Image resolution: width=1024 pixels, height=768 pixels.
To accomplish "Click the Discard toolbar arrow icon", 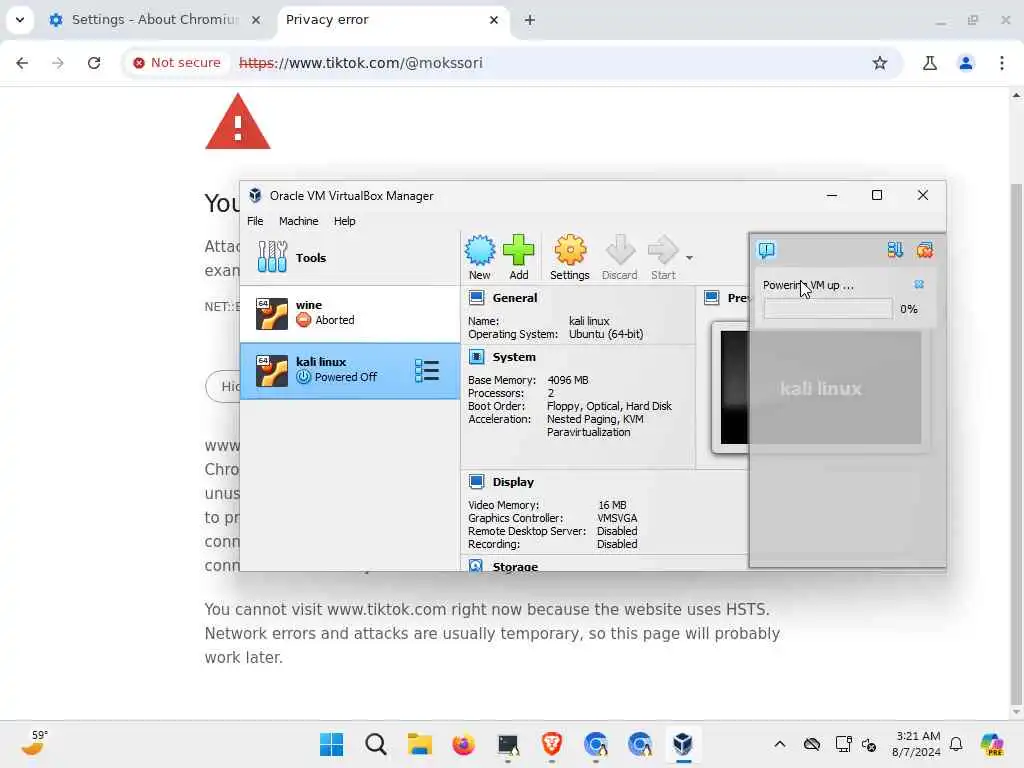I will point(620,250).
